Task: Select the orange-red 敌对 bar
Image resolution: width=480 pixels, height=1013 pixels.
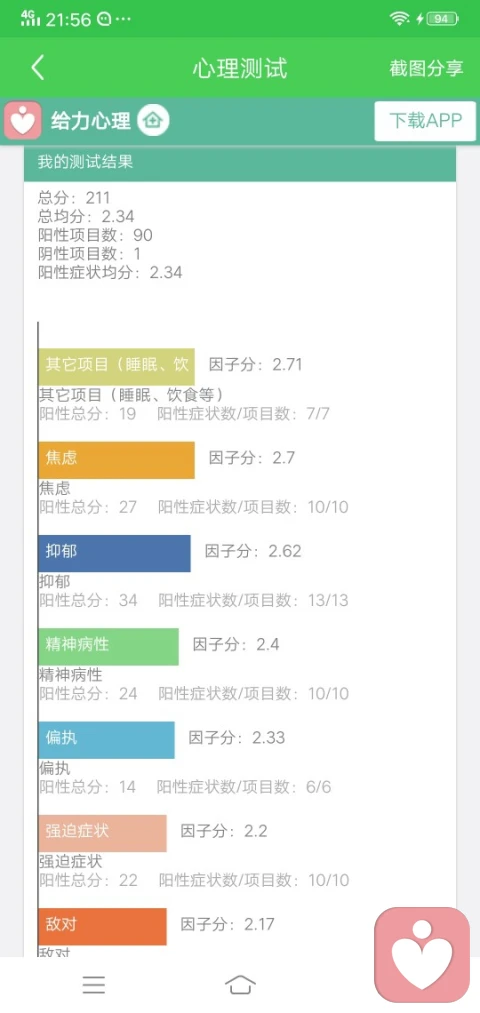Action: (x=103, y=926)
